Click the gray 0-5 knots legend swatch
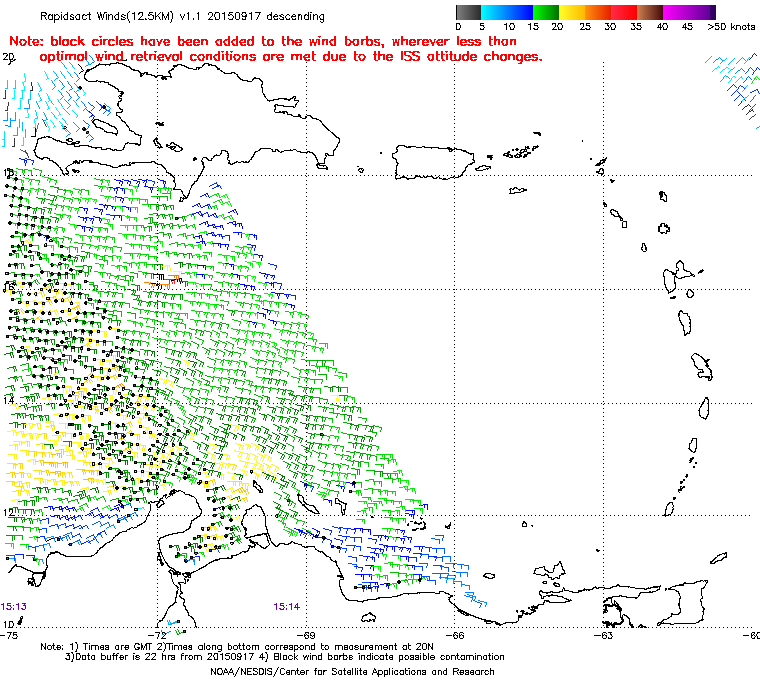 coord(468,12)
